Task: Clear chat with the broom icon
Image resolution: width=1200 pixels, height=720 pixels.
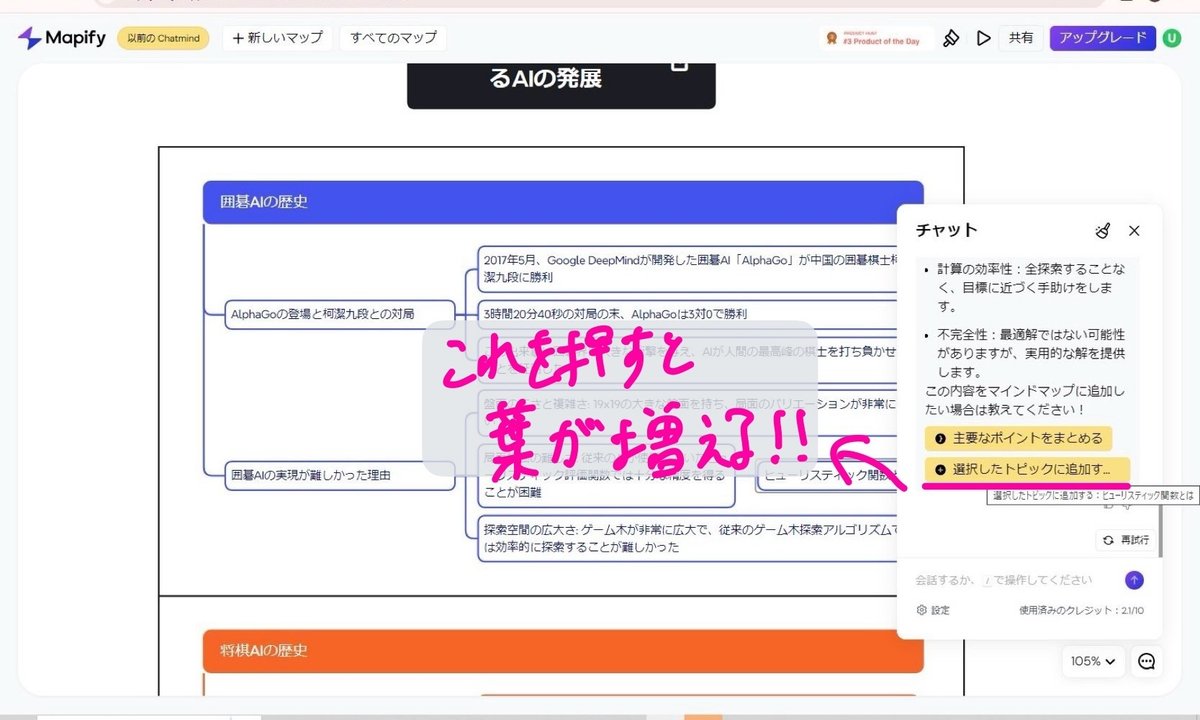Action: [x=1102, y=231]
